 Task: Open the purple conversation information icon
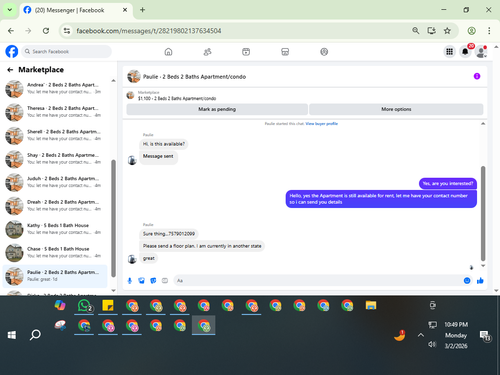[477, 76]
